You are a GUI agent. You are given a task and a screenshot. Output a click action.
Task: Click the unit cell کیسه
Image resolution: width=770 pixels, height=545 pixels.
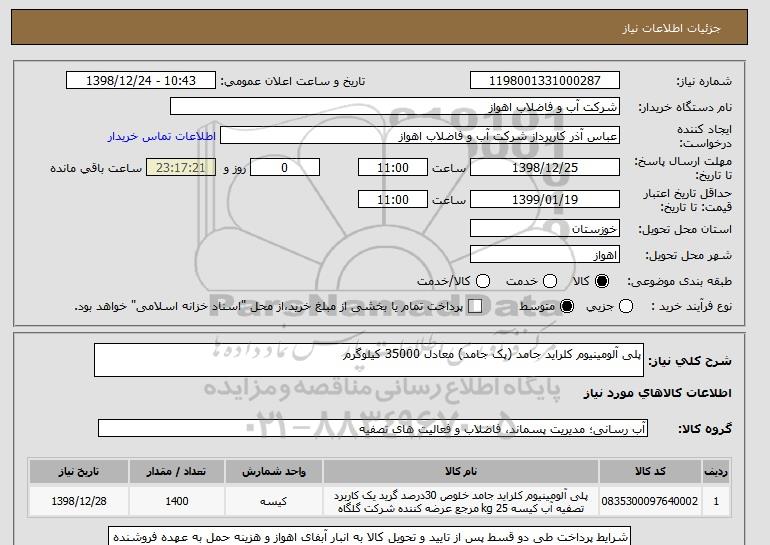click(274, 501)
